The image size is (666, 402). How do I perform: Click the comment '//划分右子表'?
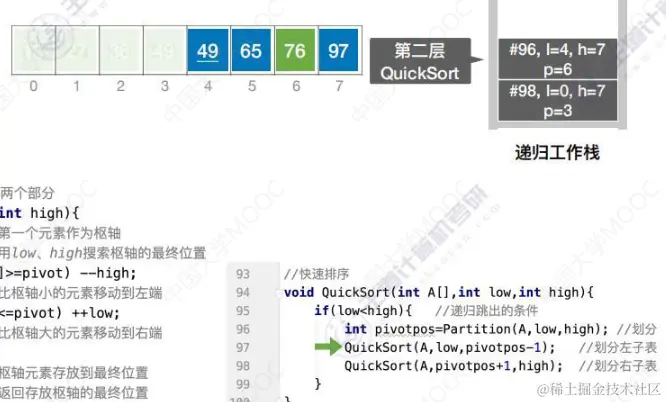point(618,366)
